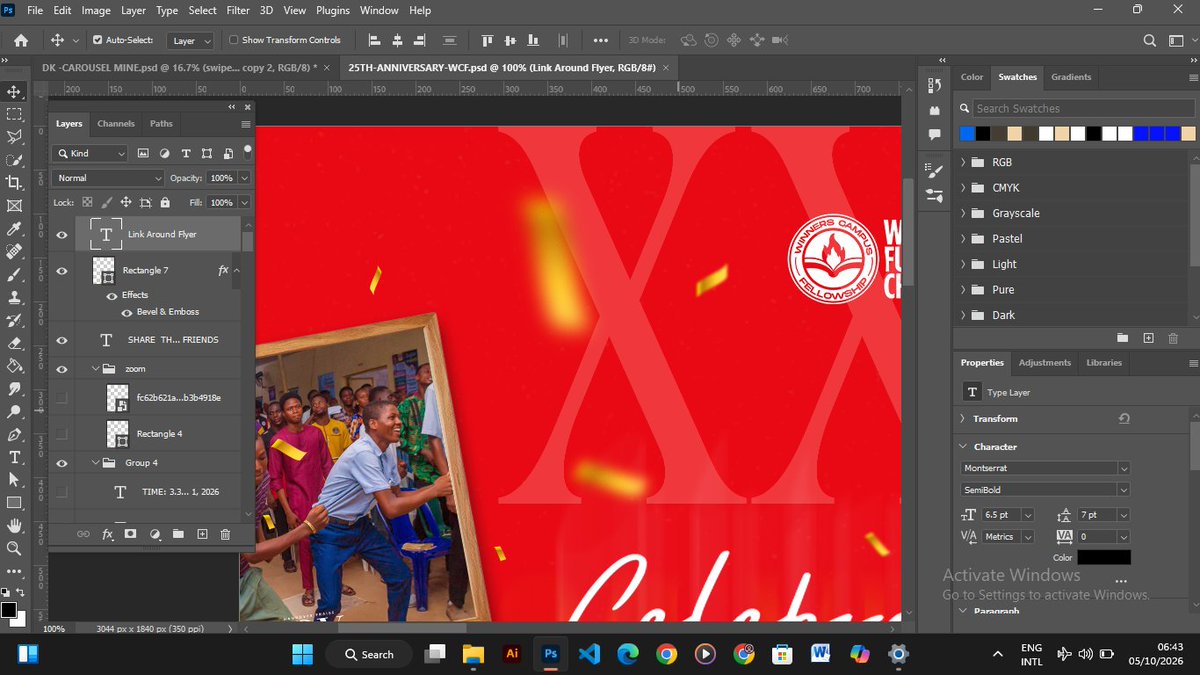Viewport: 1200px width, 675px height.
Task: Open Illustrator from the taskbar
Action: 512,654
